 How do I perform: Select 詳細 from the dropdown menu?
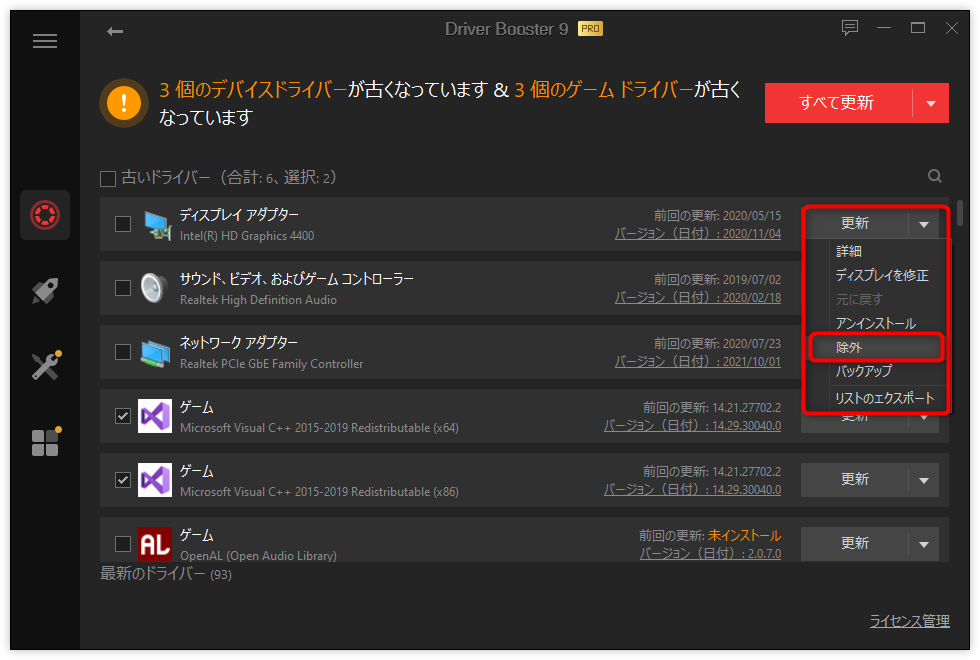pyautogui.click(x=849, y=251)
